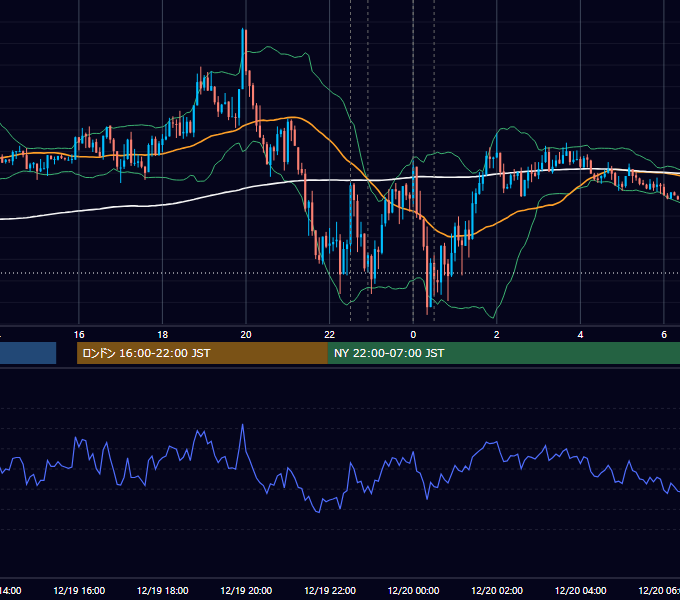Click the hour 2 axis label

tap(497, 335)
